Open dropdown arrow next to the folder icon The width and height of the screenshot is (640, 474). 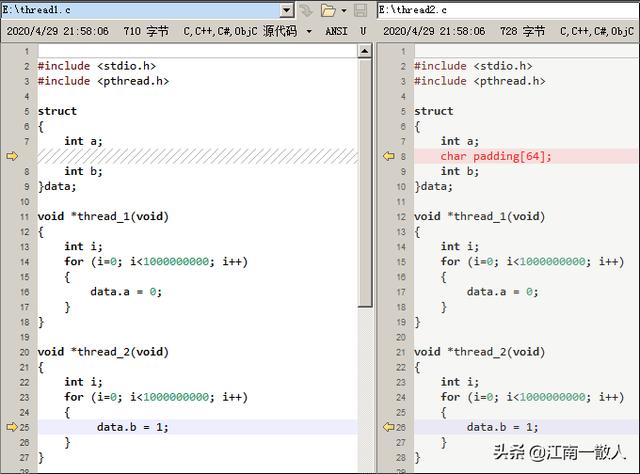coord(343,10)
